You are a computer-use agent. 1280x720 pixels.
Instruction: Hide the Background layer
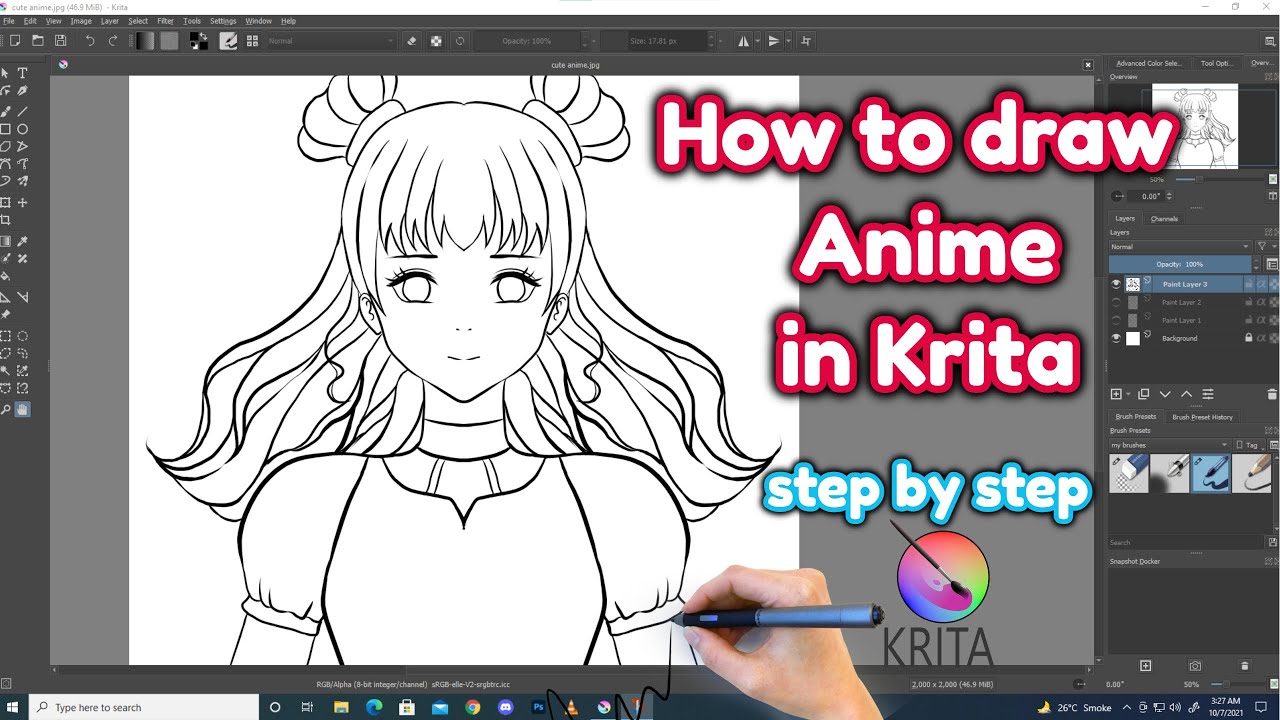point(1117,338)
